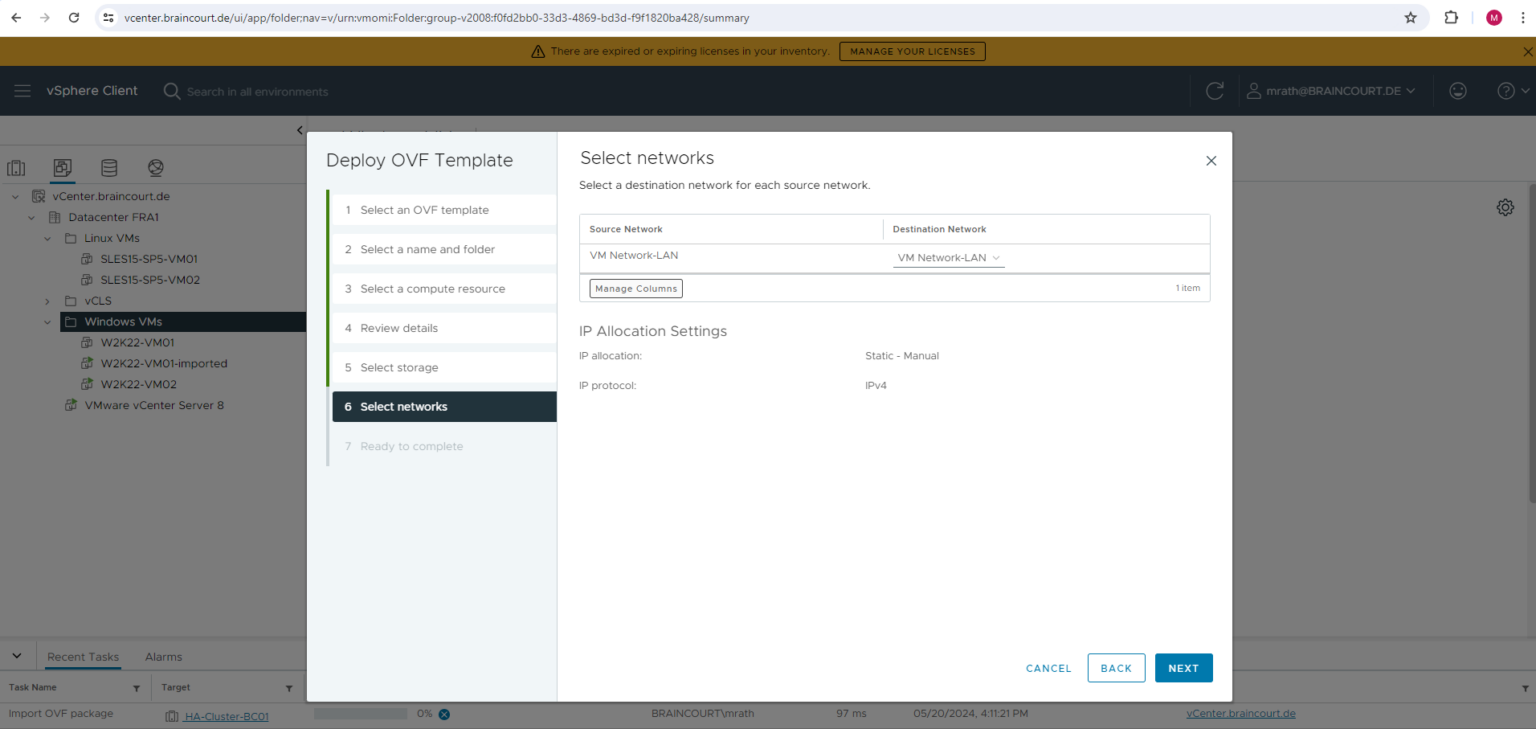Viewport: 1536px width, 729px height.
Task: Click NEXT to continue the OVF wizard
Action: click(x=1183, y=667)
